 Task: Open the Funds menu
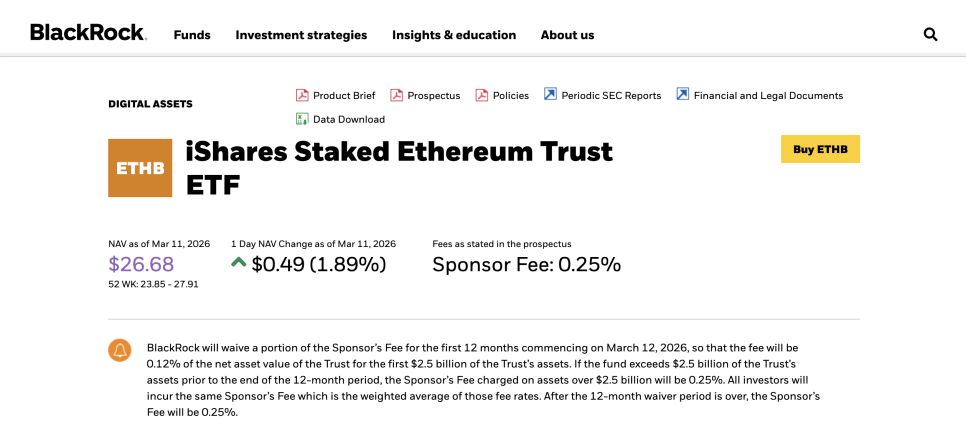click(x=192, y=35)
